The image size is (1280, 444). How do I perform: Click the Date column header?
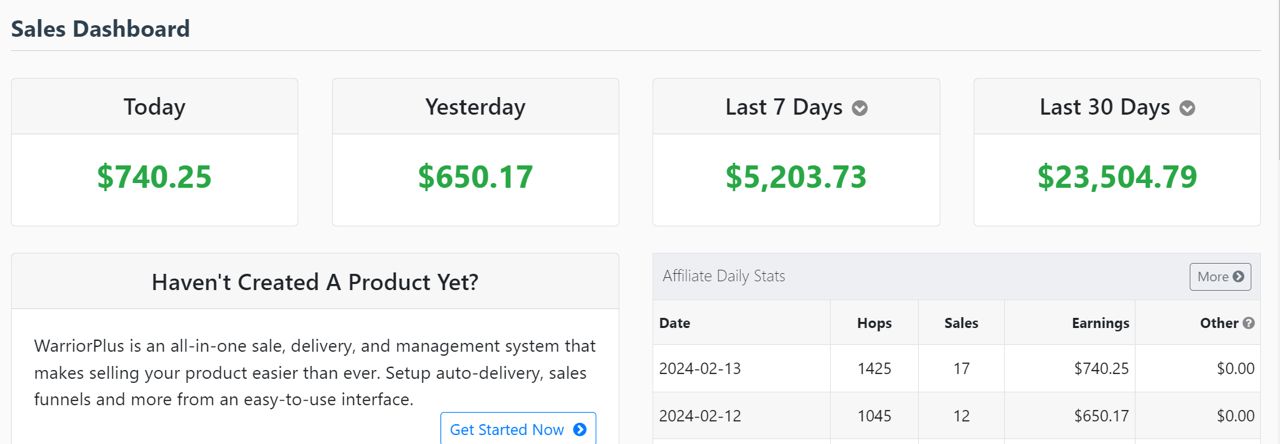click(742, 323)
